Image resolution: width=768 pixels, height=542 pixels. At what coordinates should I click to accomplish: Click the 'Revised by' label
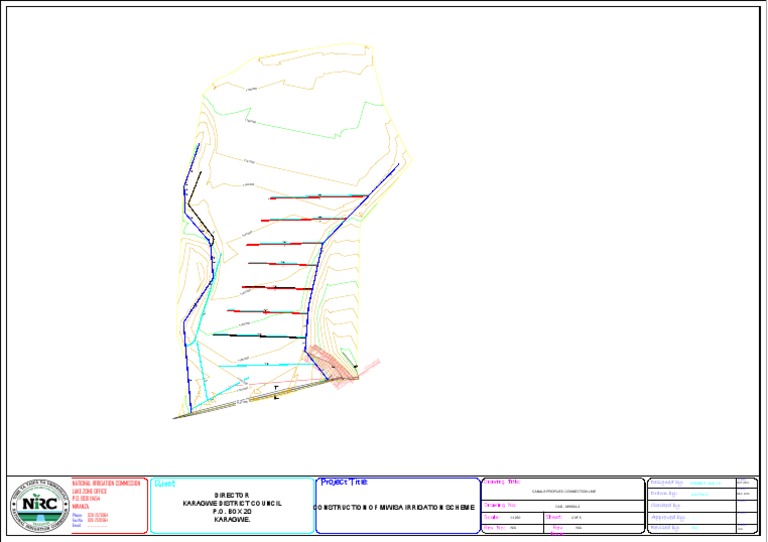(665, 528)
